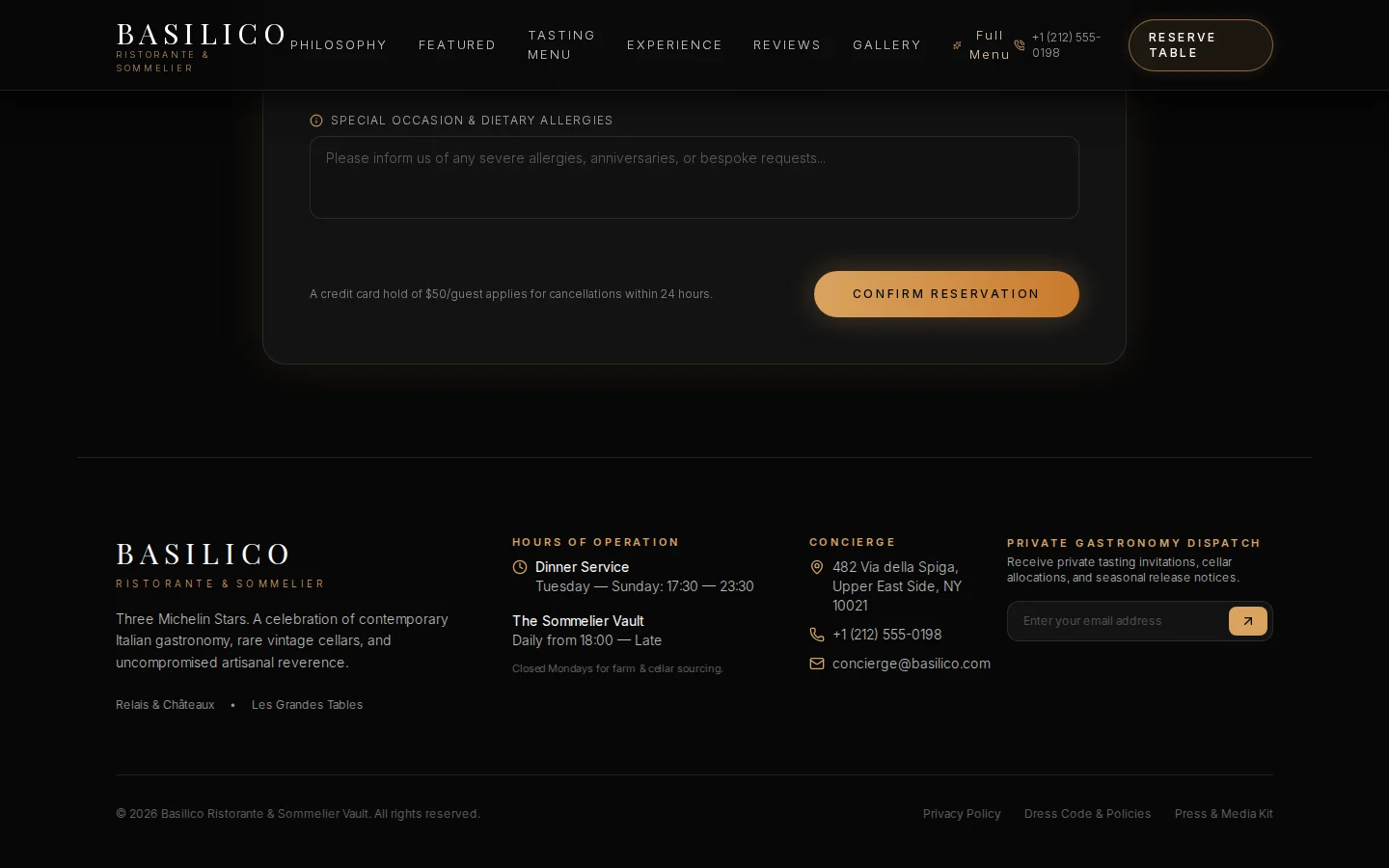
Task: Click the Les Grandes Tables text
Action: tap(308, 705)
